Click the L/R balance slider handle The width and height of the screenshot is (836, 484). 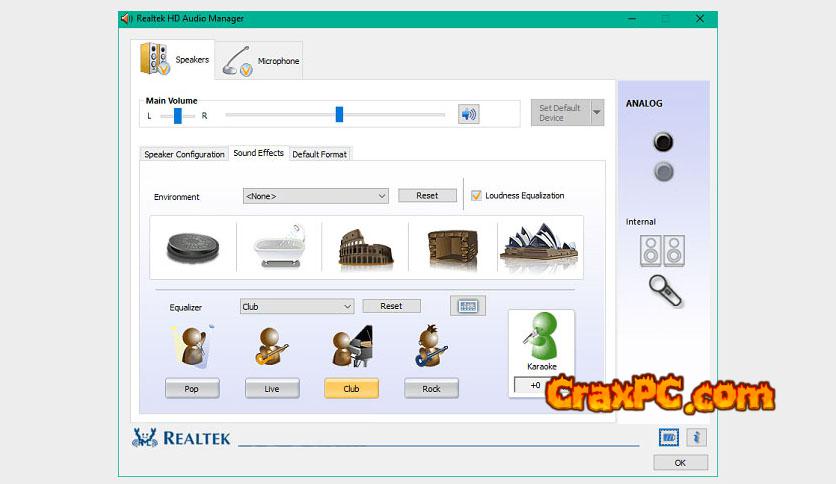point(178,116)
